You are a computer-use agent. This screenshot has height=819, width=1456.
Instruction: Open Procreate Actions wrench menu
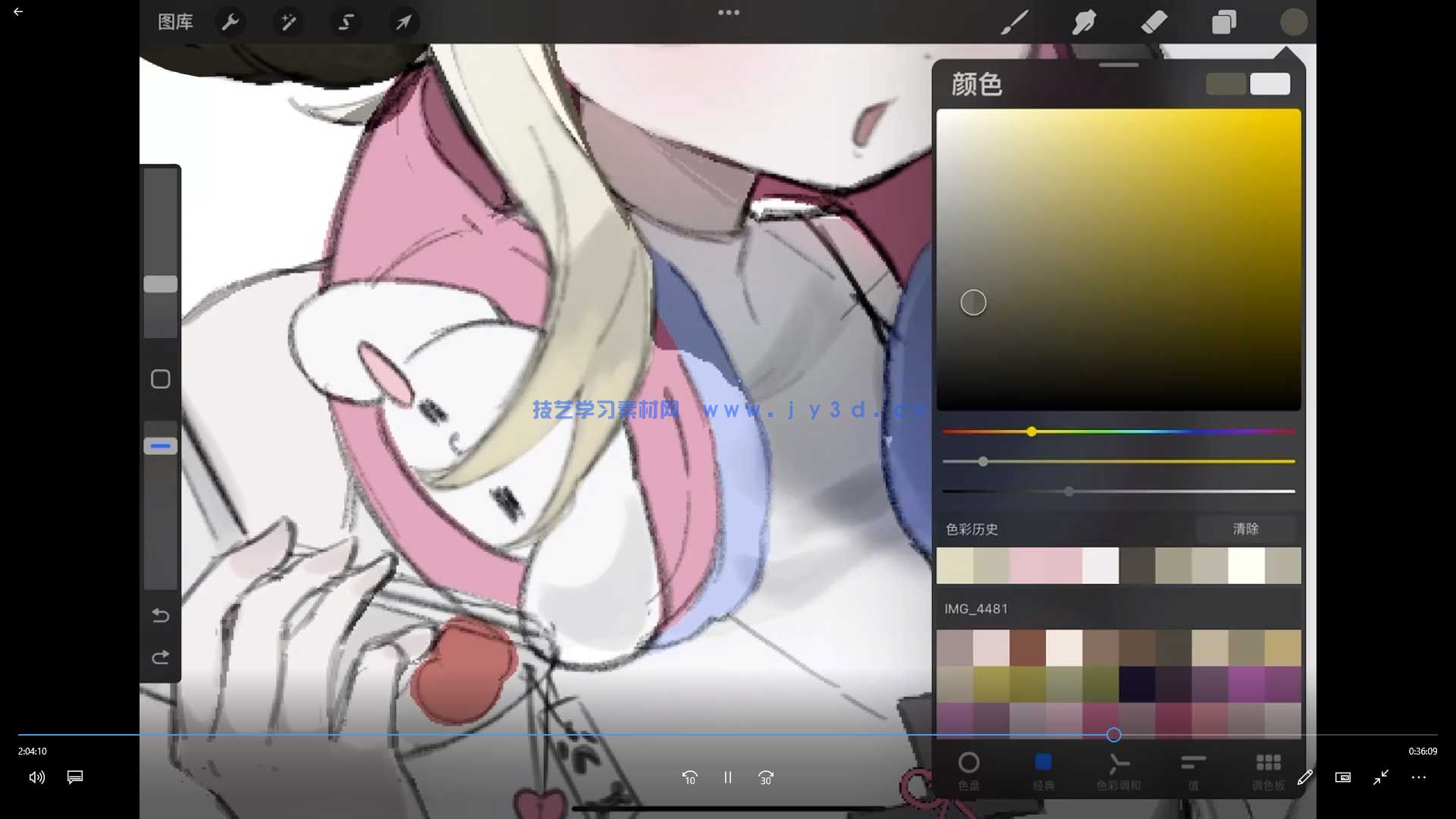tap(230, 22)
